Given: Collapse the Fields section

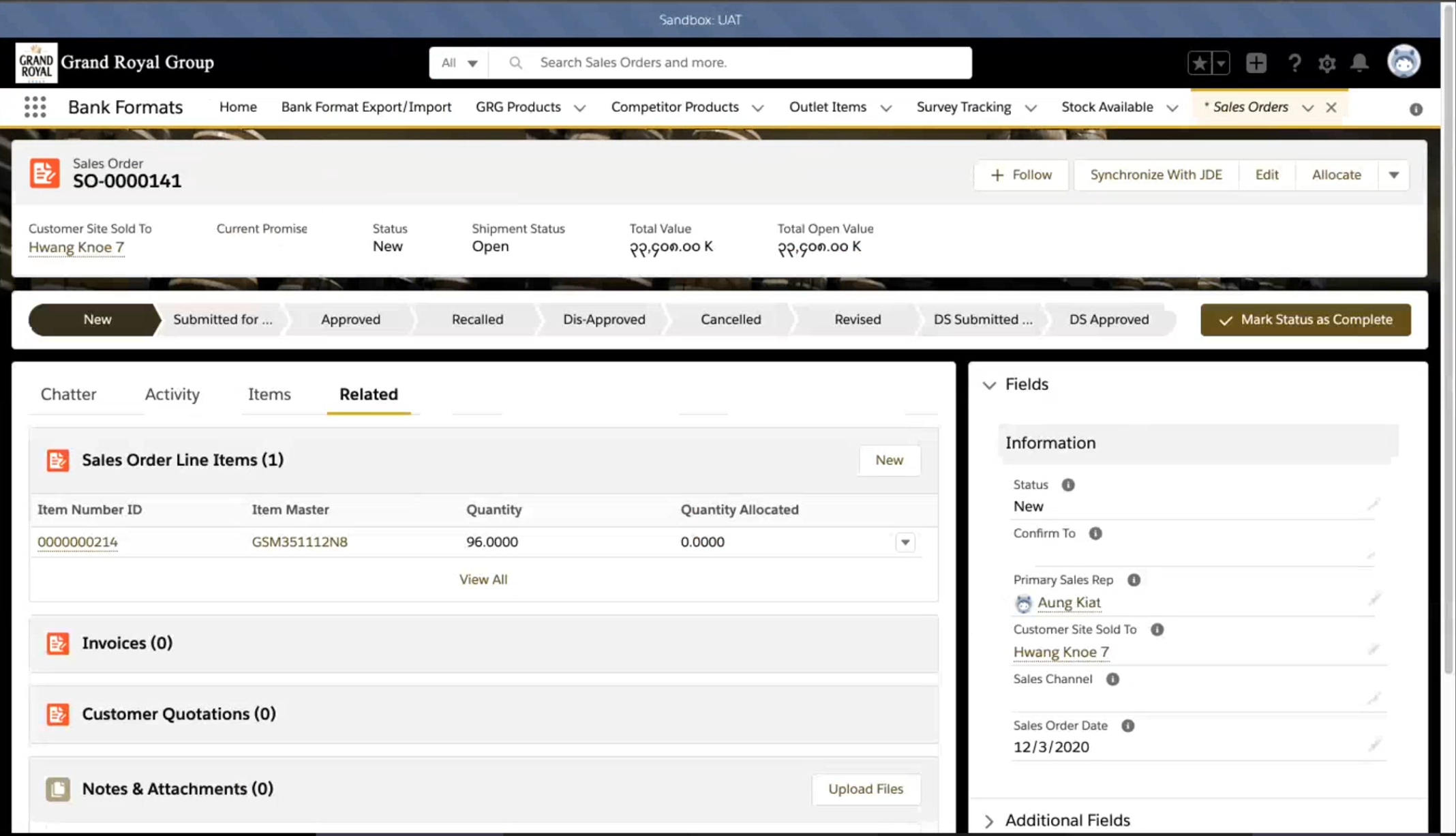Looking at the screenshot, I should tap(989, 385).
